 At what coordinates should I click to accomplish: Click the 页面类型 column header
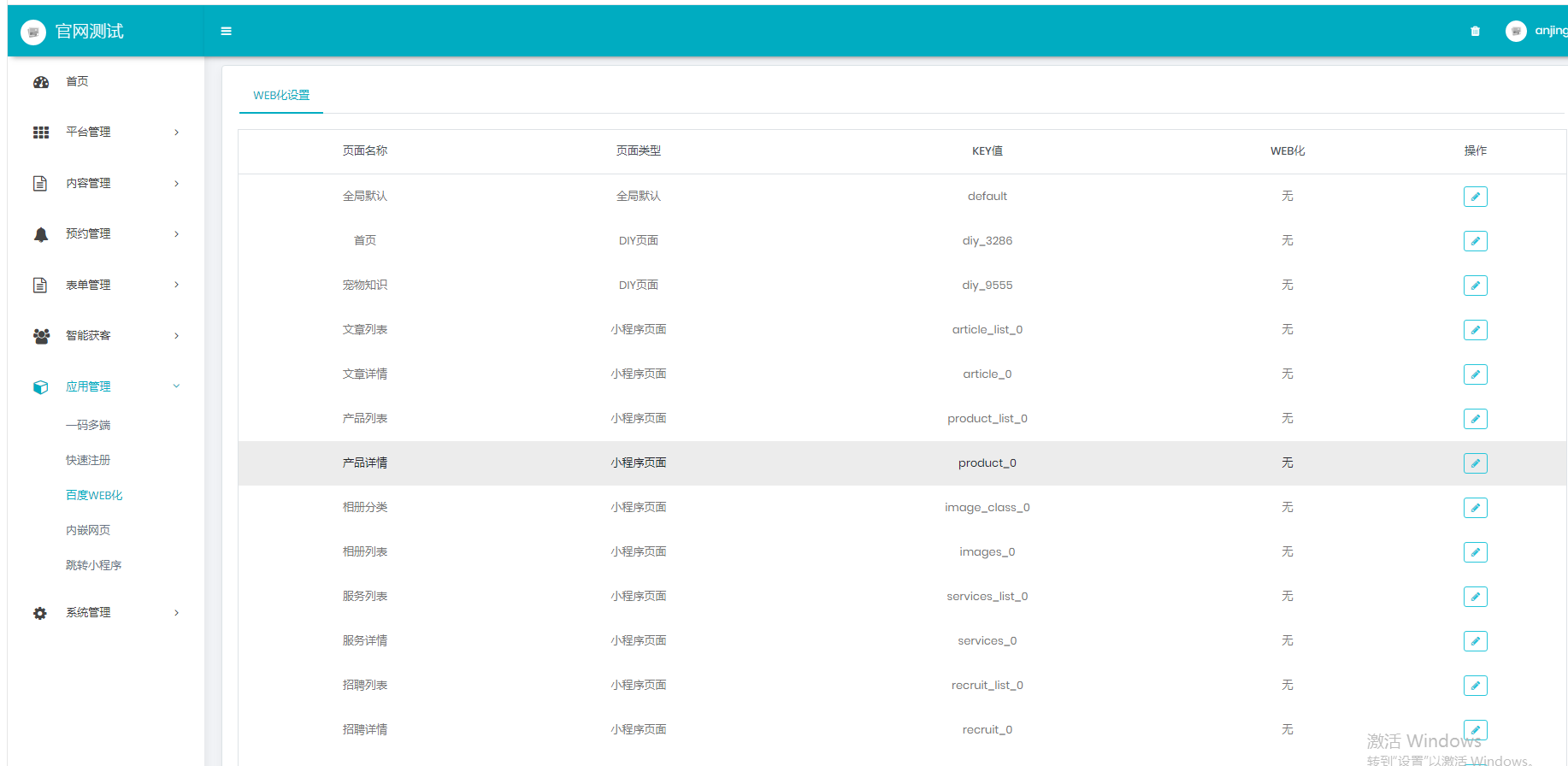[x=639, y=151]
